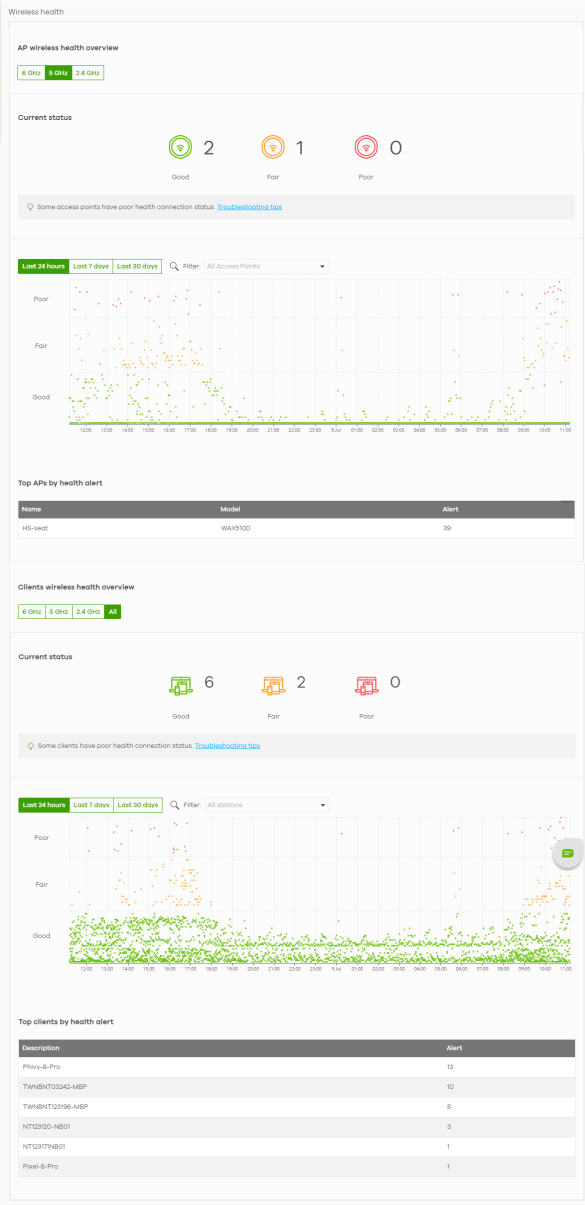585x1205 pixels.
Task: Open the All Access Points filter dropdown
Action: point(266,267)
